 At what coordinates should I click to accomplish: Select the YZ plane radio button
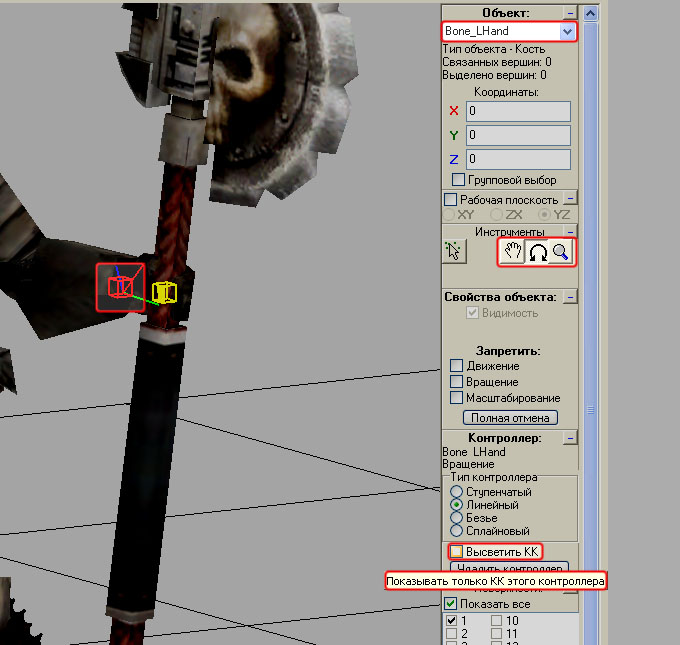tap(544, 214)
